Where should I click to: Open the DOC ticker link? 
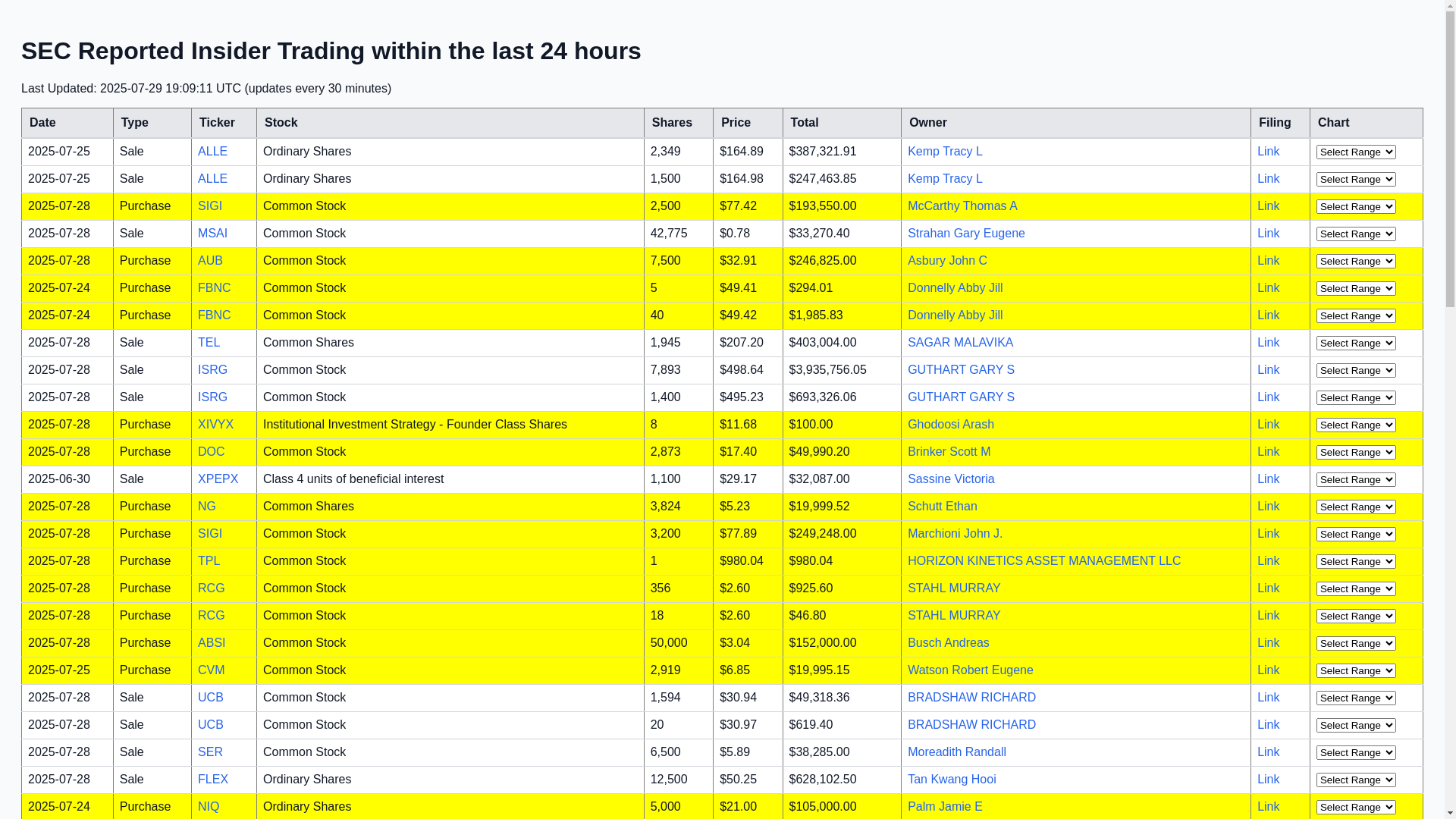click(211, 452)
